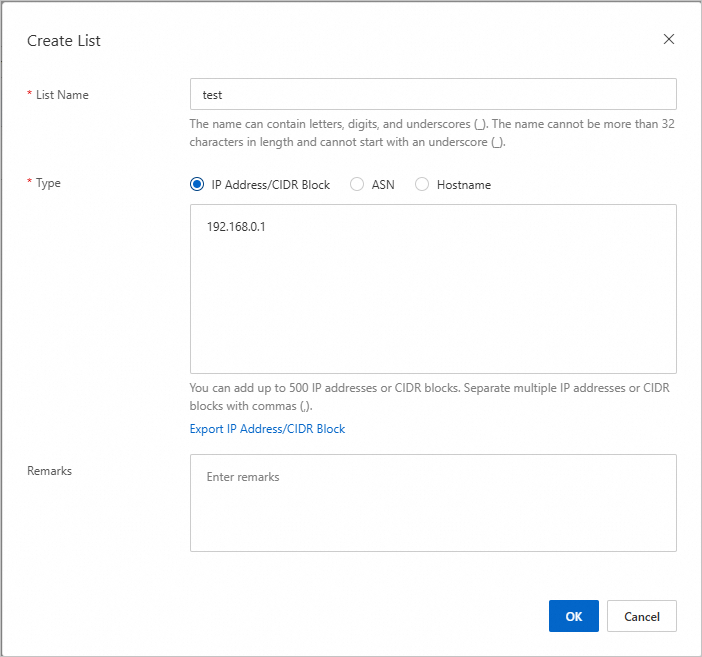Click the selected IP Address/CIDR Block radio circle

tap(196, 184)
